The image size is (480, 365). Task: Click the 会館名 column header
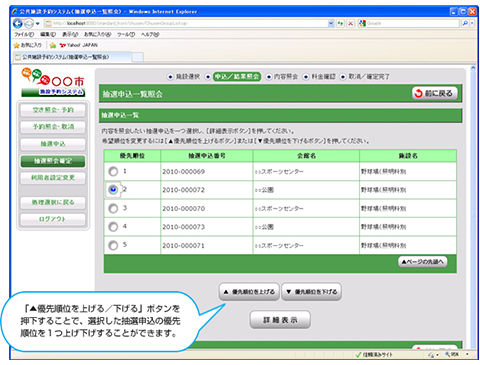pyautogui.click(x=306, y=156)
